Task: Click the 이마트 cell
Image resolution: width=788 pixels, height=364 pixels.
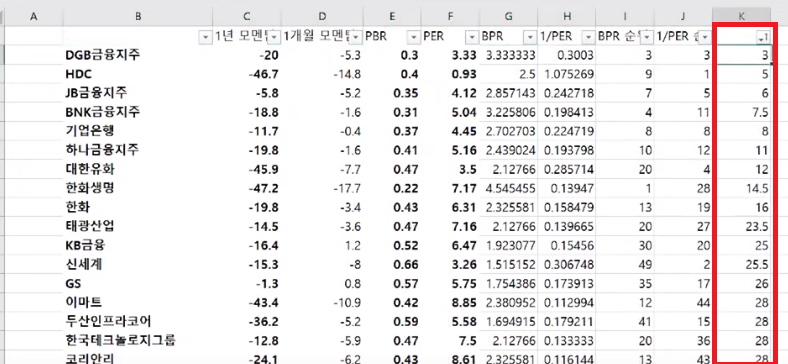Action: click(138, 303)
